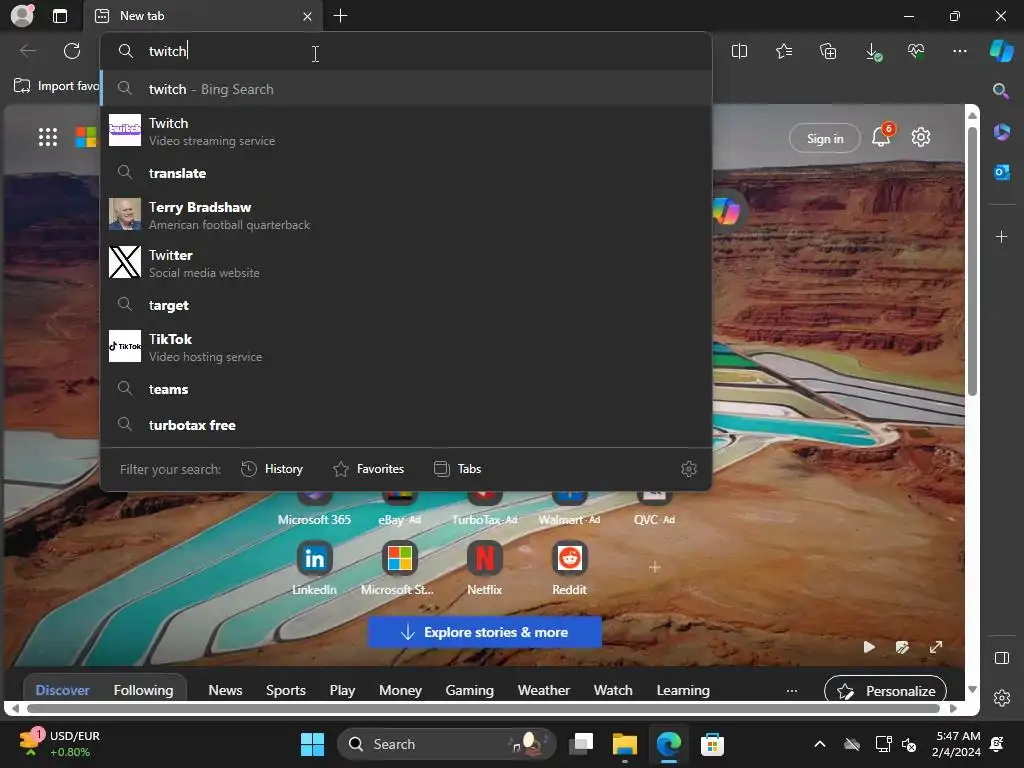The image size is (1024, 768).
Task: Select the TikTok Video hosting service suggestion
Action: (406, 347)
